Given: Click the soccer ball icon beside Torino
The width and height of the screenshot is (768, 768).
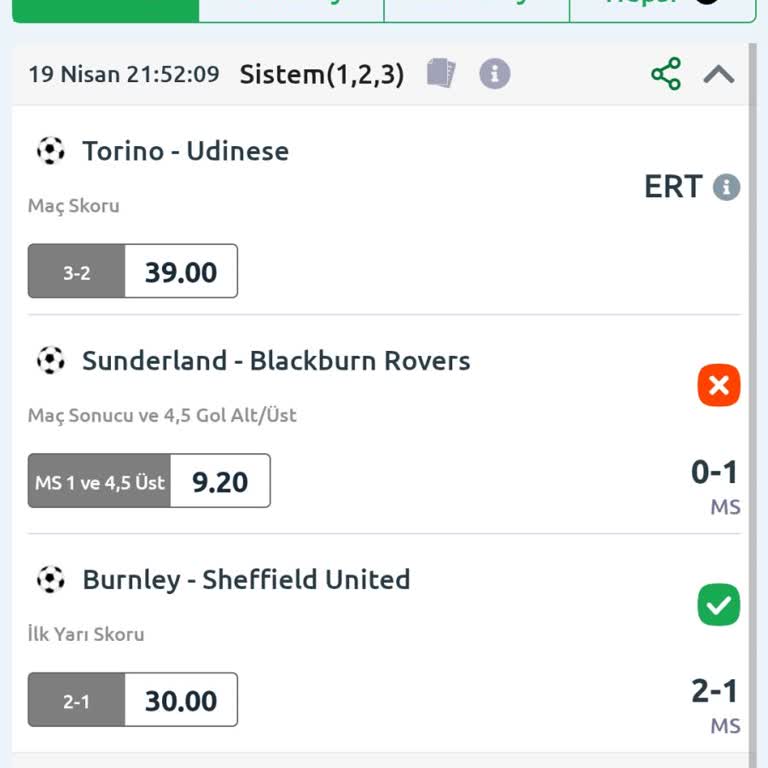Looking at the screenshot, I should (x=51, y=151).
